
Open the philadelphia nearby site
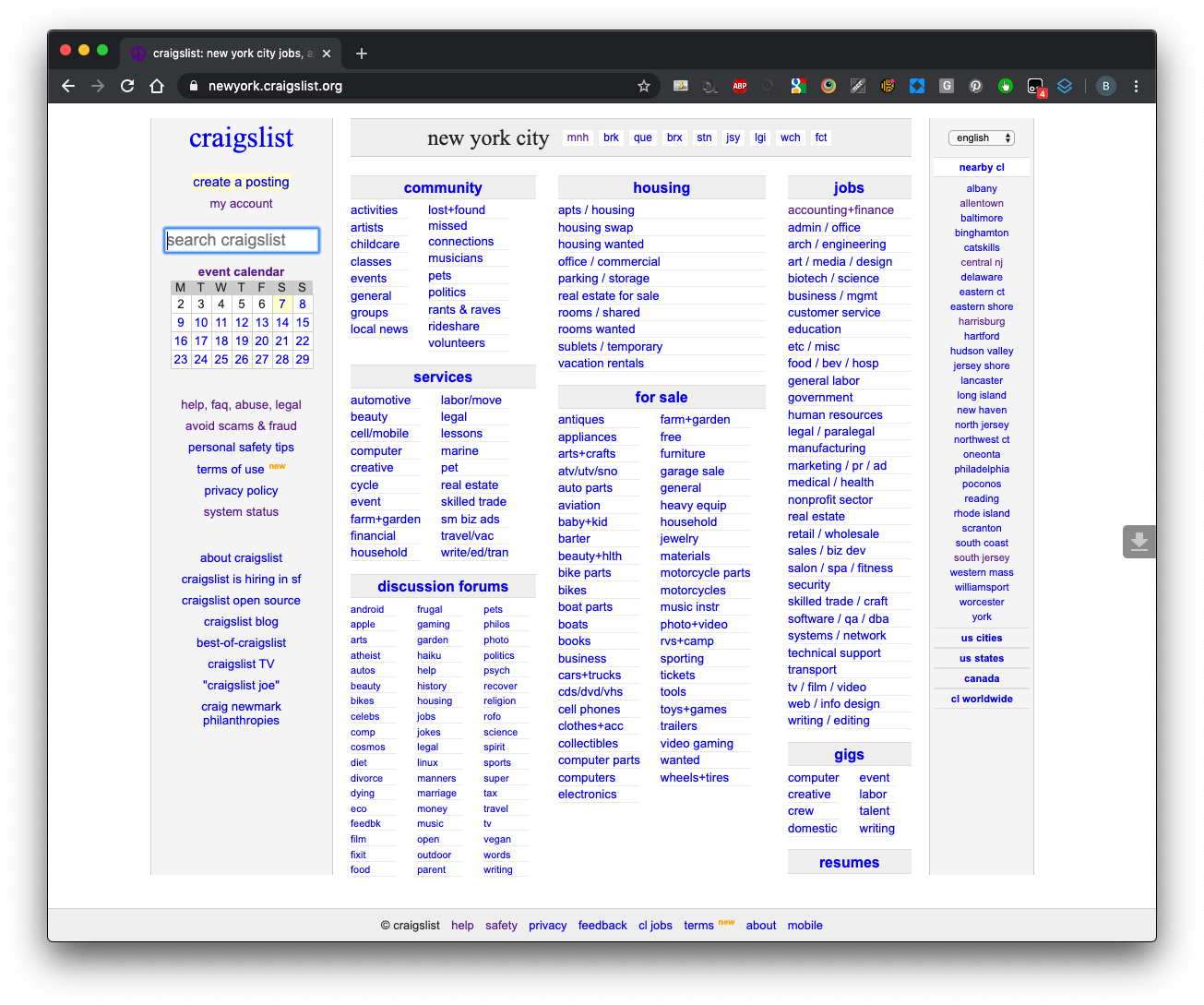982,469
